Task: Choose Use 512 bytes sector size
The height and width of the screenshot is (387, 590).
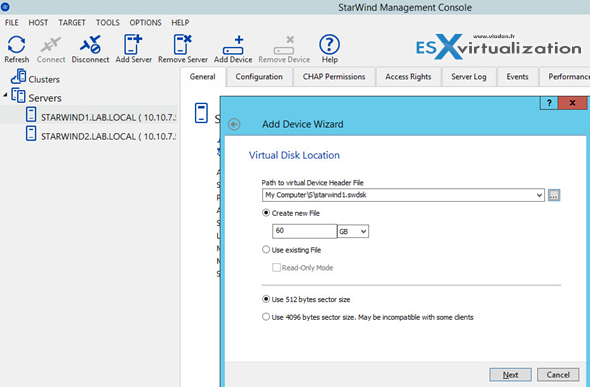Action: (x=266, y=299)
